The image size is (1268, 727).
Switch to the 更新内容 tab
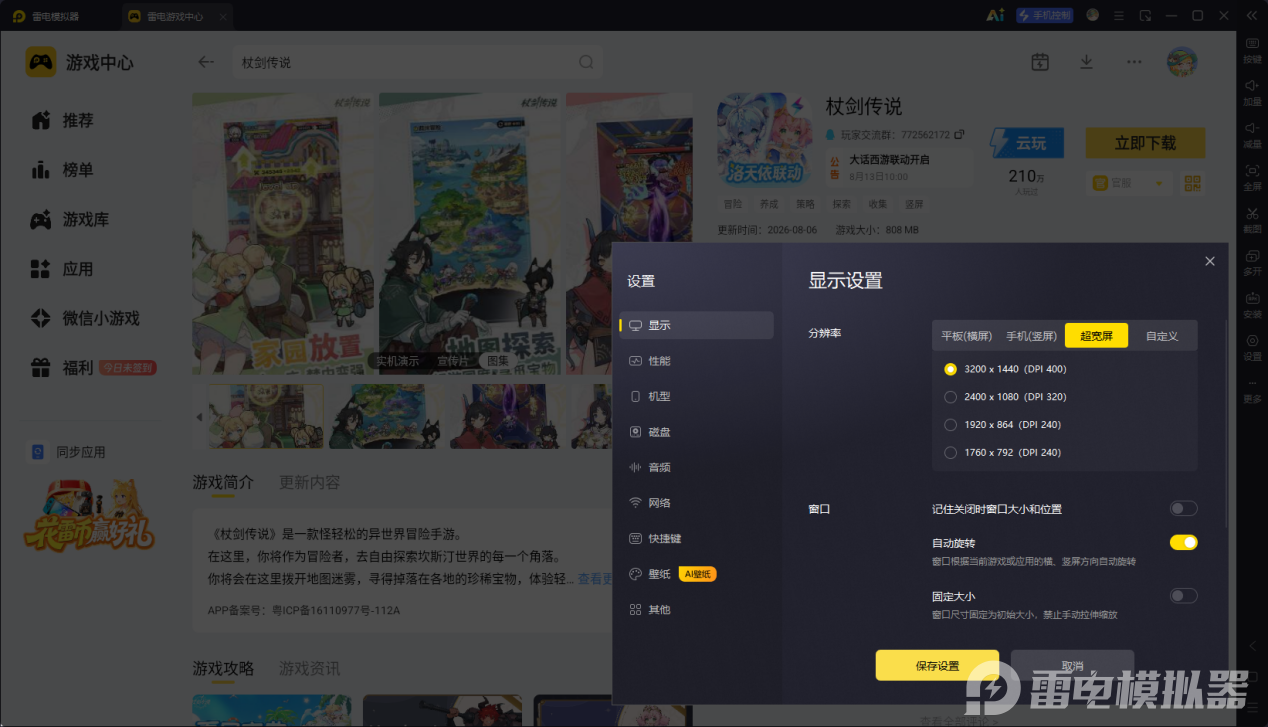tap(310, 482)
